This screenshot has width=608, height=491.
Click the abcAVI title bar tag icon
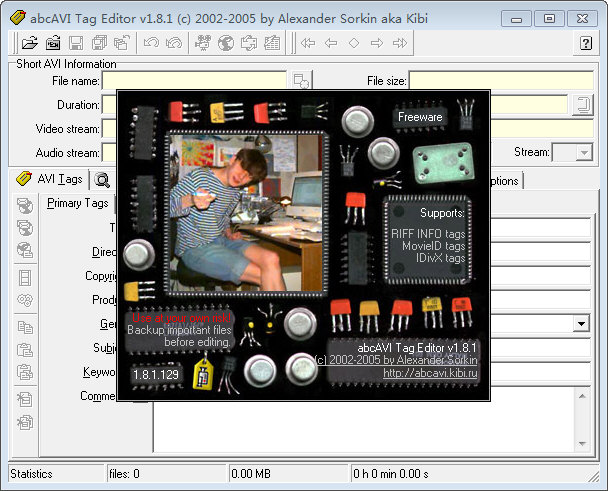(x=18, y=17)
